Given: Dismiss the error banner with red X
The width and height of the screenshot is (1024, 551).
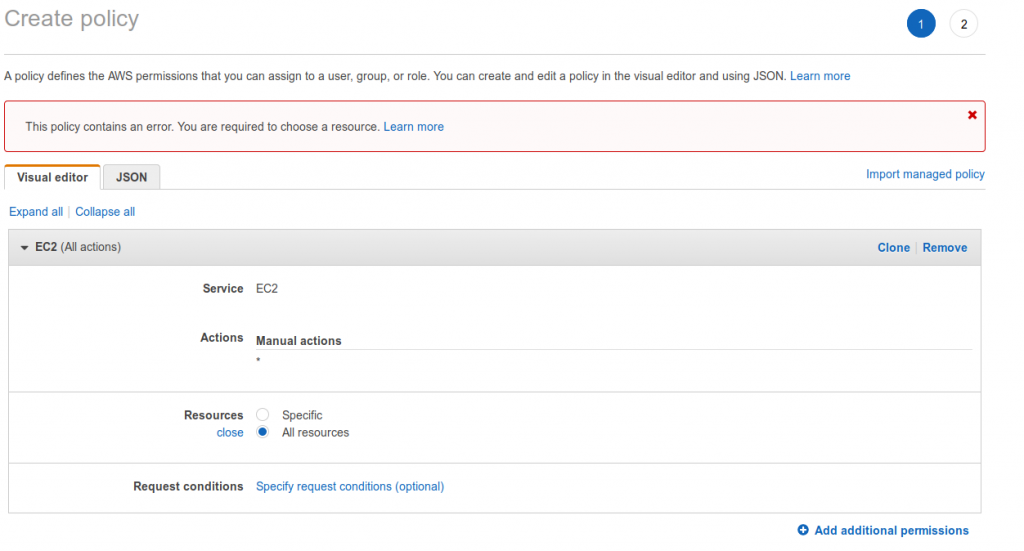Looking at the screenshot, I should click(x=972, y=115).
